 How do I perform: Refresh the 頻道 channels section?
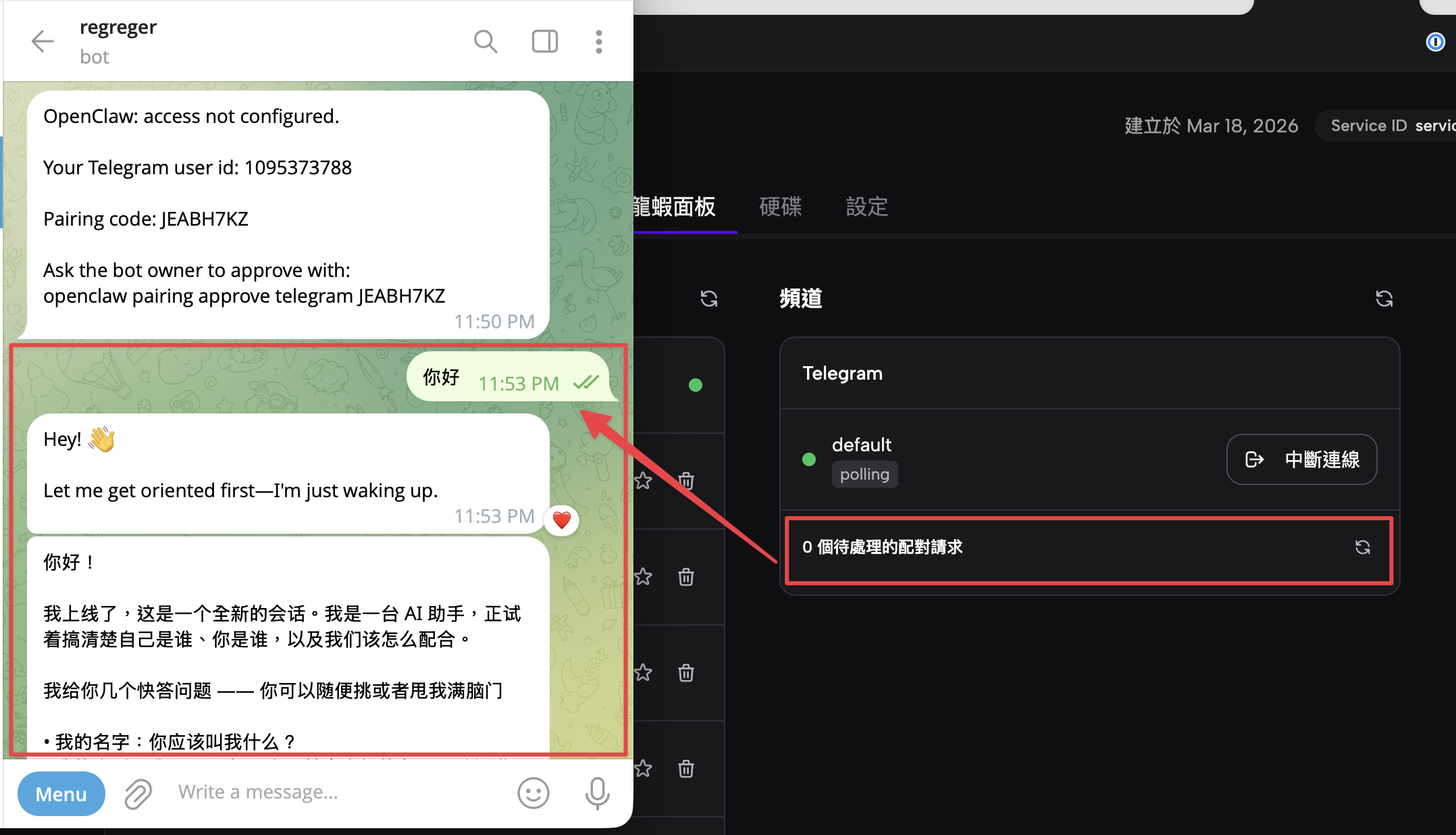[1384, 299]
